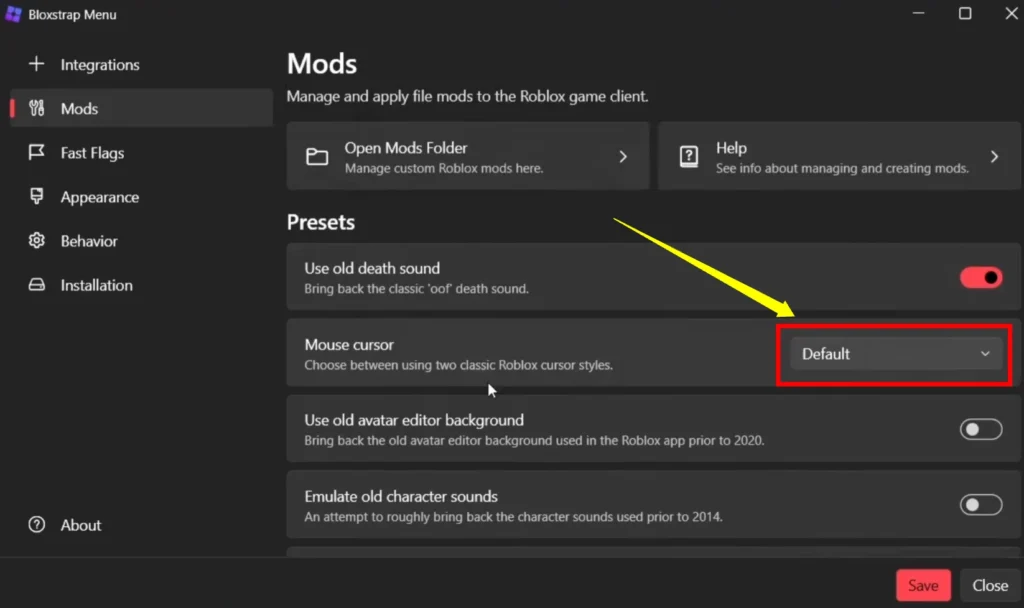Viewport: 1024px width, 608px height.
Task: Click the Behavior gear icon
Action: click(37, 240)
